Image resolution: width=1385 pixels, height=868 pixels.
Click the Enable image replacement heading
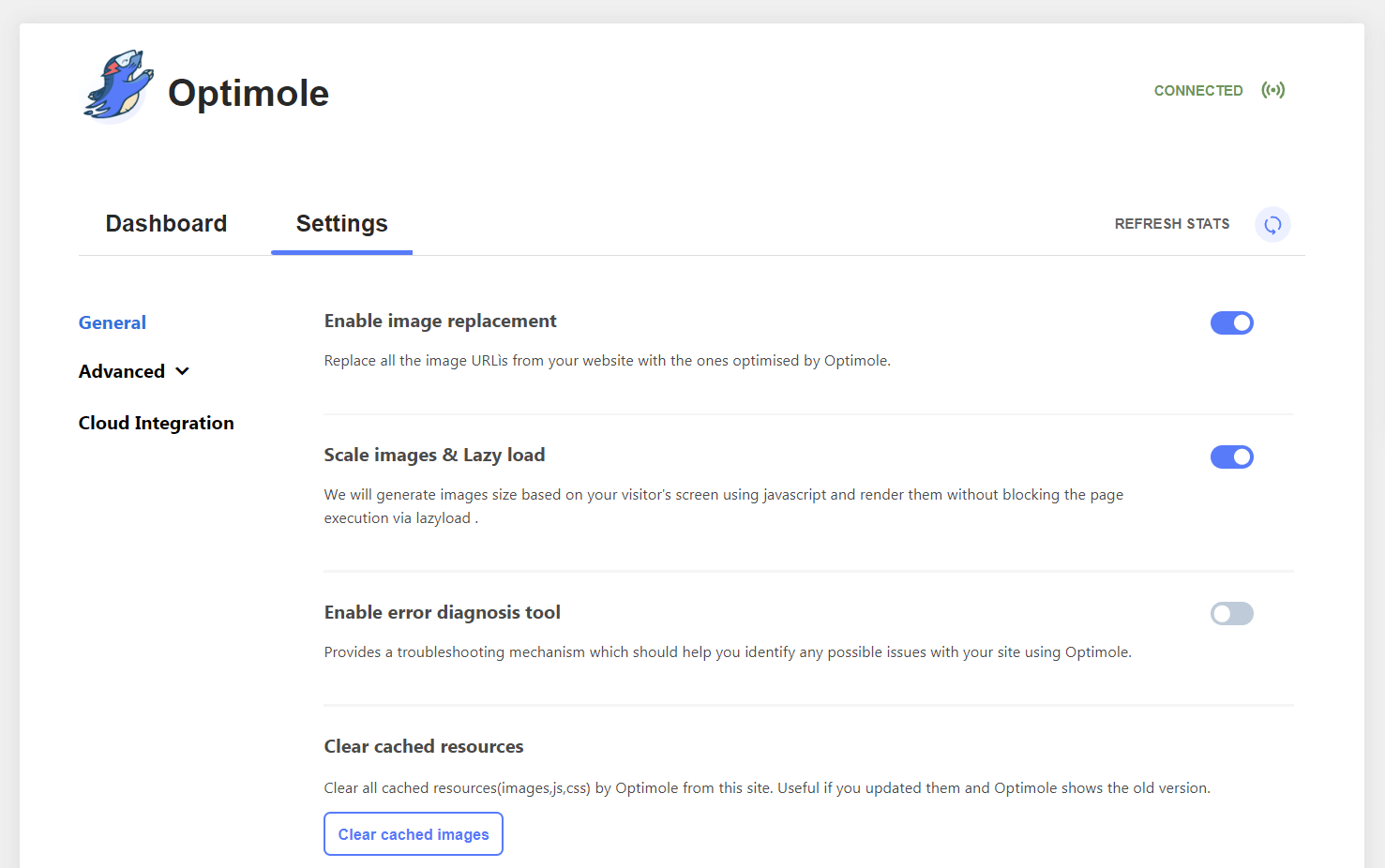tap(440, 321)
